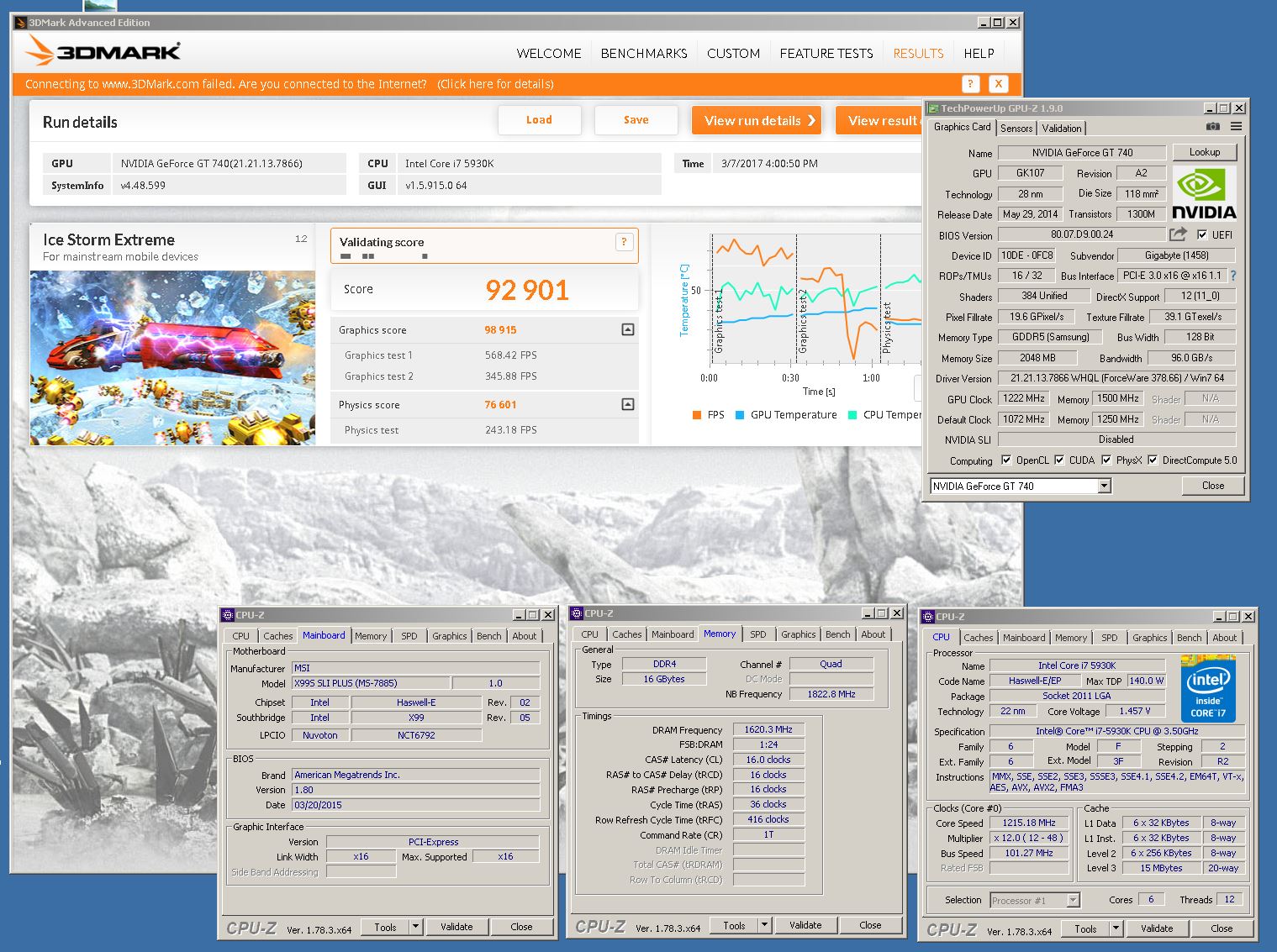This screenshot has width=1277, height=952.
Task: Open the Tools dropdown arrow in CPU tab CPU-Z
Action: [x=1116, y=928]
